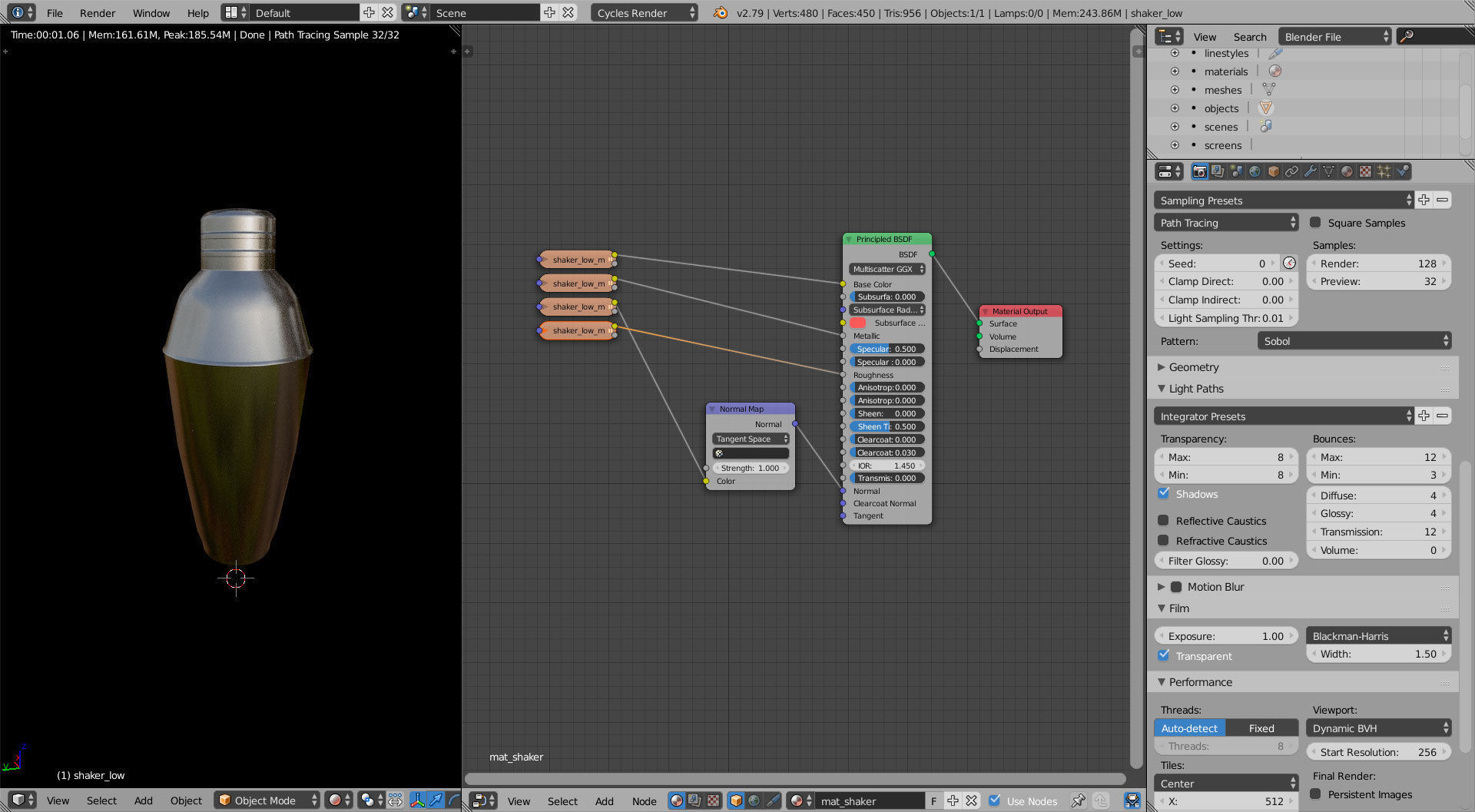The height and width of the screenshot is (812, 1475).
Task: Expand the Geometry panel
Action: pos(1162,367)
